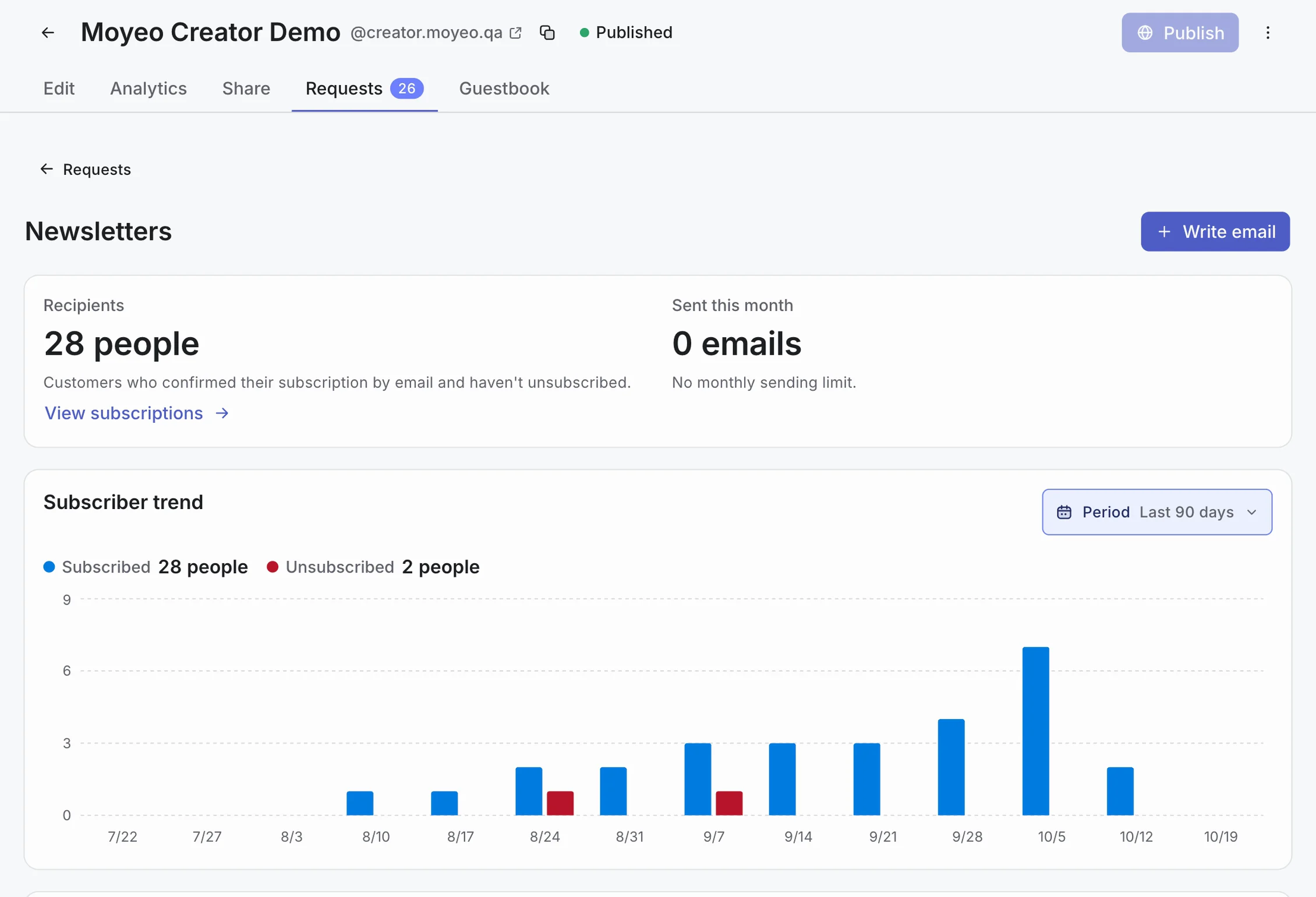
Task: Click the 26 badge on Requests tab
Action: 407,89
